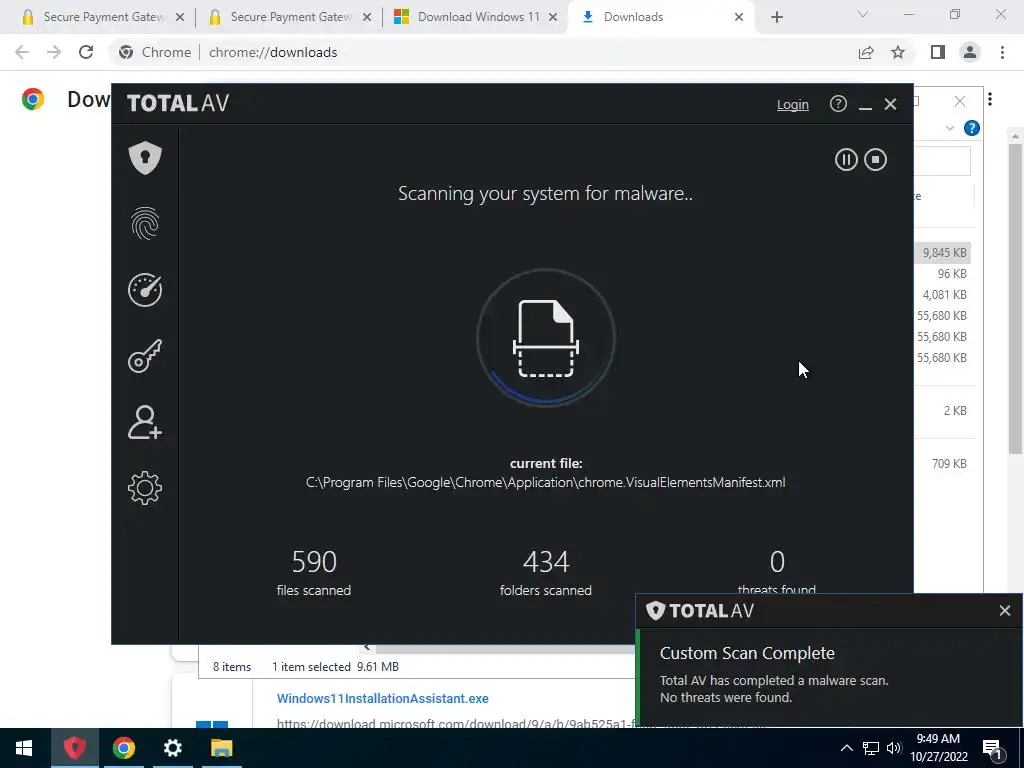Open the Windows notification center

pos(993,748)
